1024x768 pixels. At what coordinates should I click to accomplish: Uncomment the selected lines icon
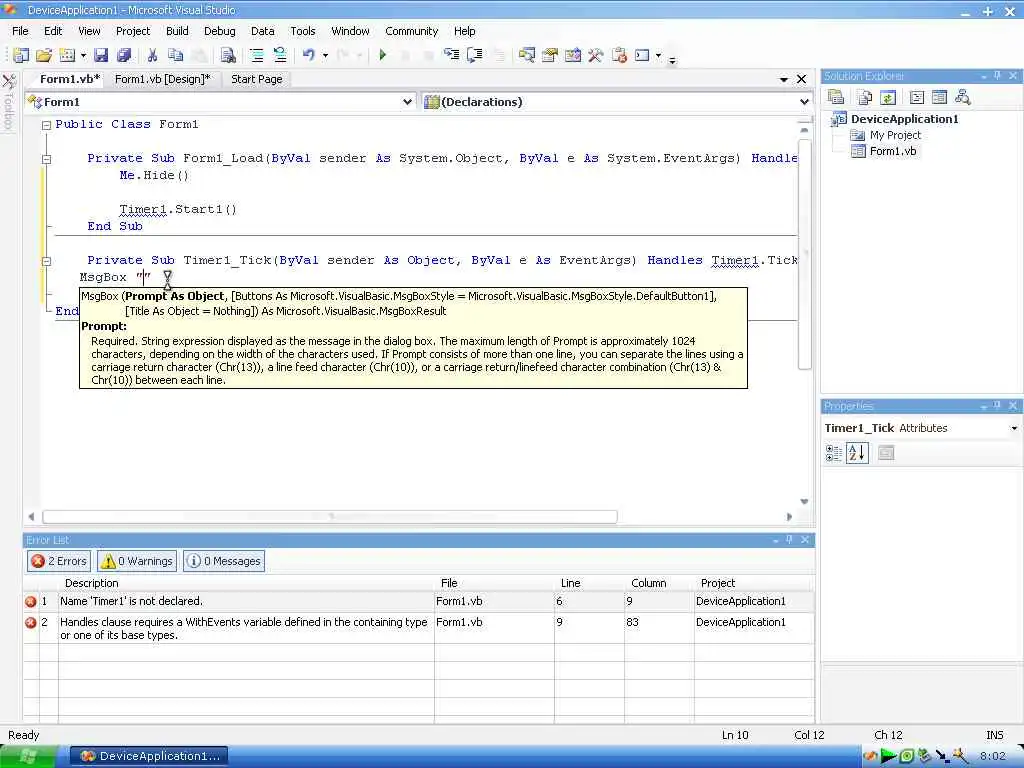[x=280, y=56]
